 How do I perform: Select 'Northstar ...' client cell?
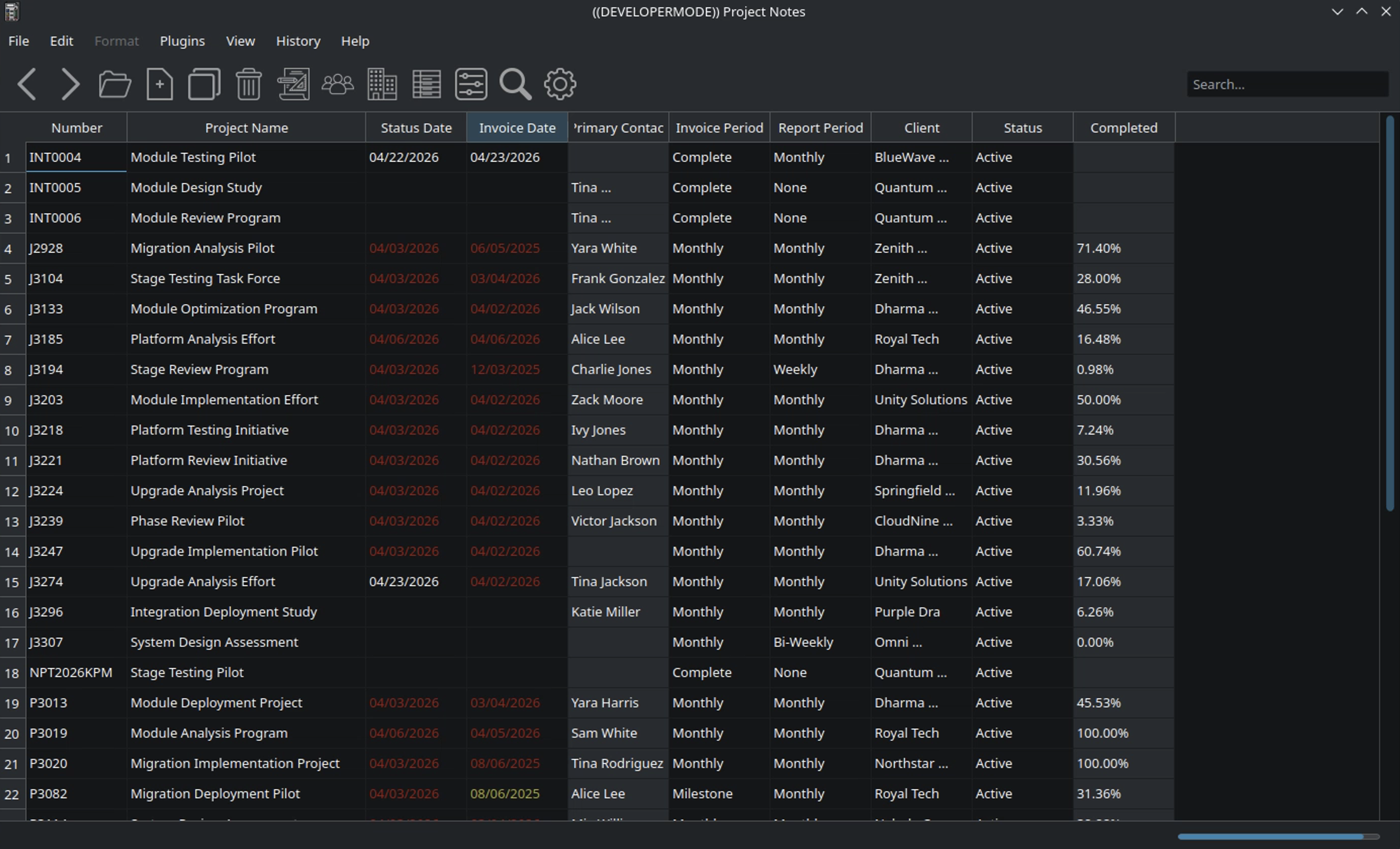click(x=922, y=763)
